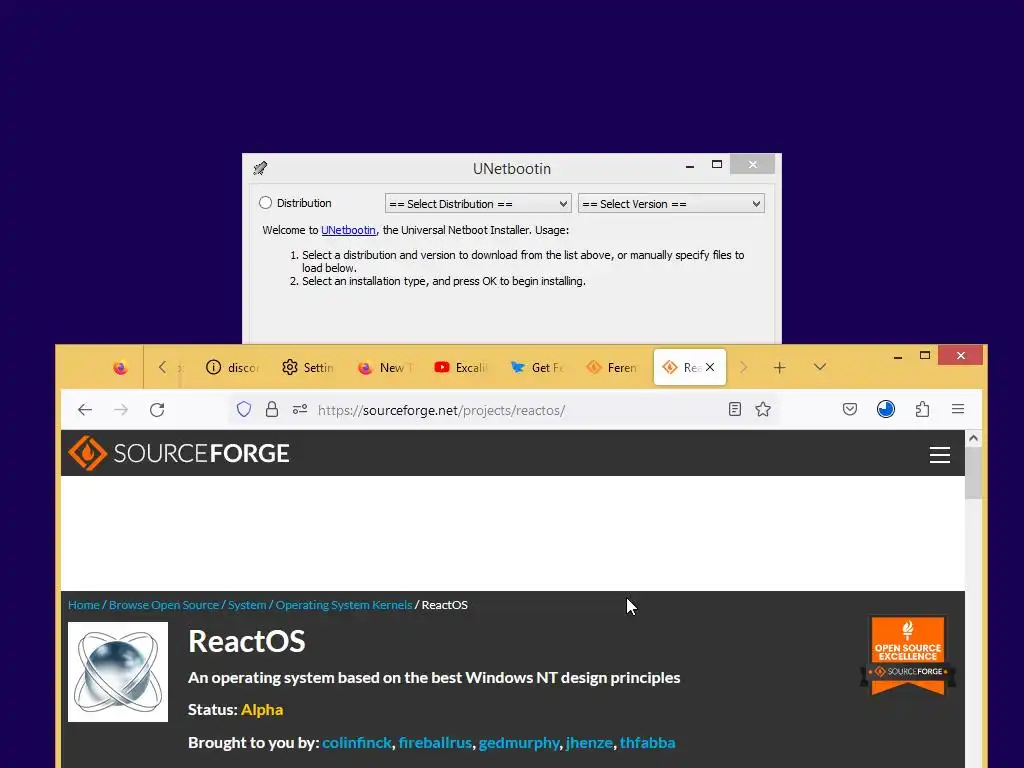Image resolution: width=1024 pixels, height=768 pixels.
Task: Open the Select Distribution dropdown in UNetbootin
Action: coord(478,204)
